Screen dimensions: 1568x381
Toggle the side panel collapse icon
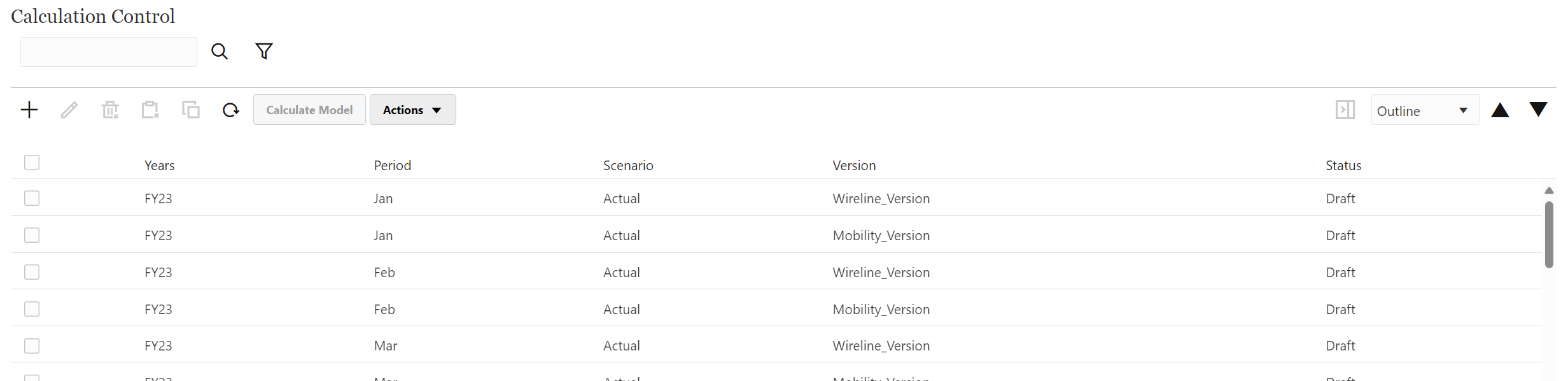[x=1345, y=110]
